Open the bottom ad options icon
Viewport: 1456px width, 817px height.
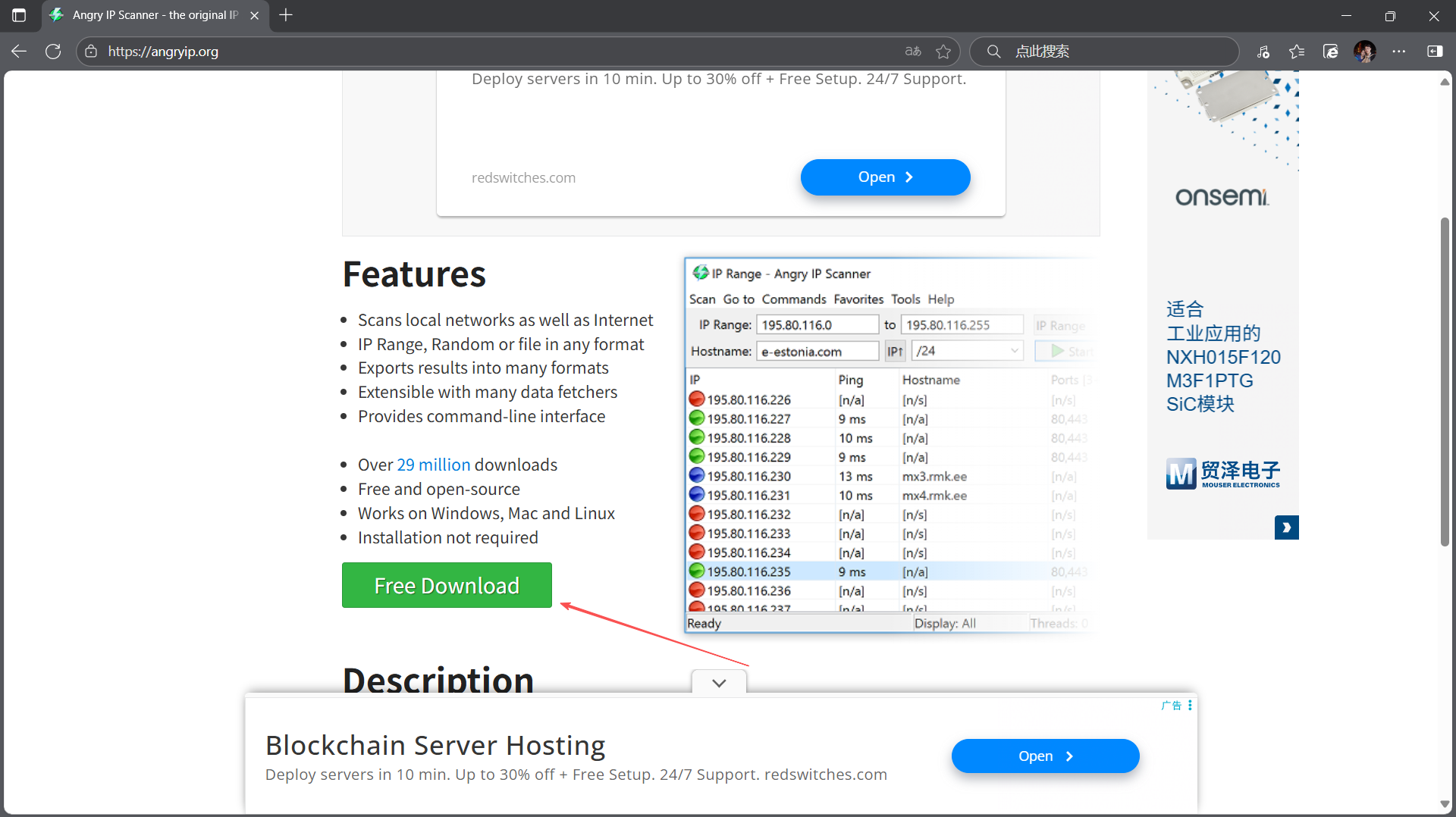coord(1190,705)
